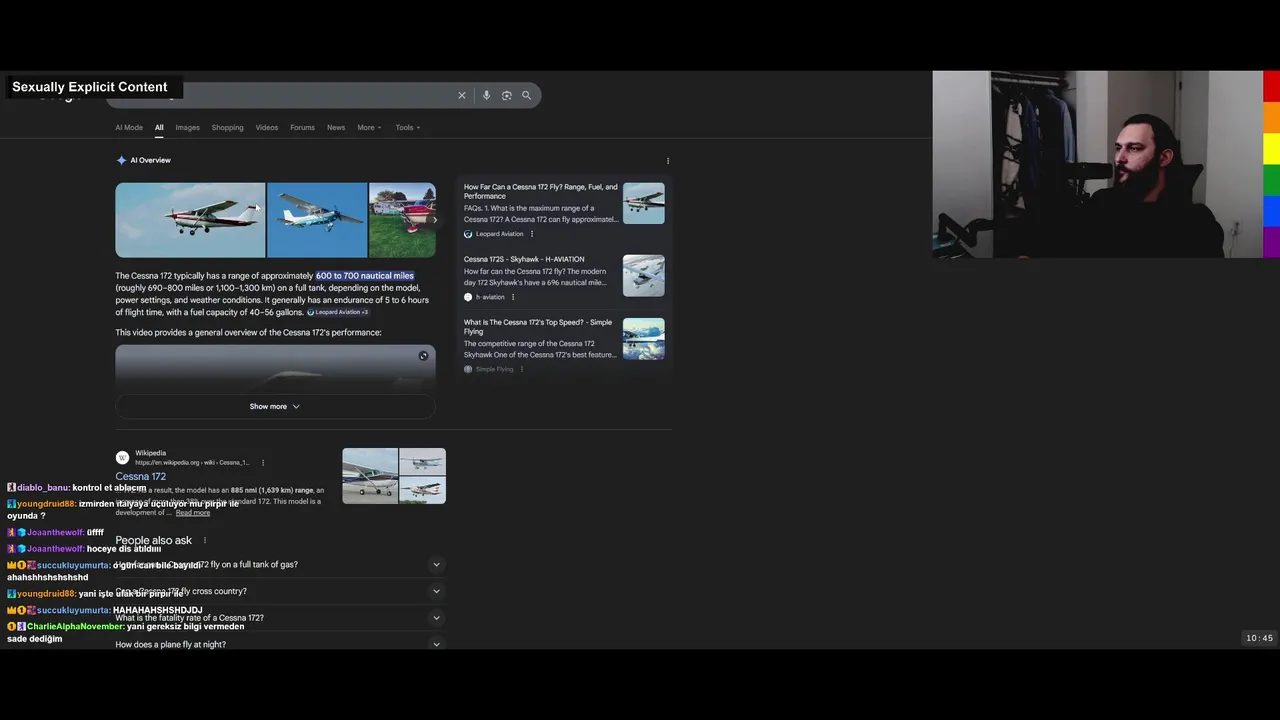This screenshot has height=720, width=1280.
Task: Click the AI Overview sparkle icon
Action: click(x=121, y=160)
